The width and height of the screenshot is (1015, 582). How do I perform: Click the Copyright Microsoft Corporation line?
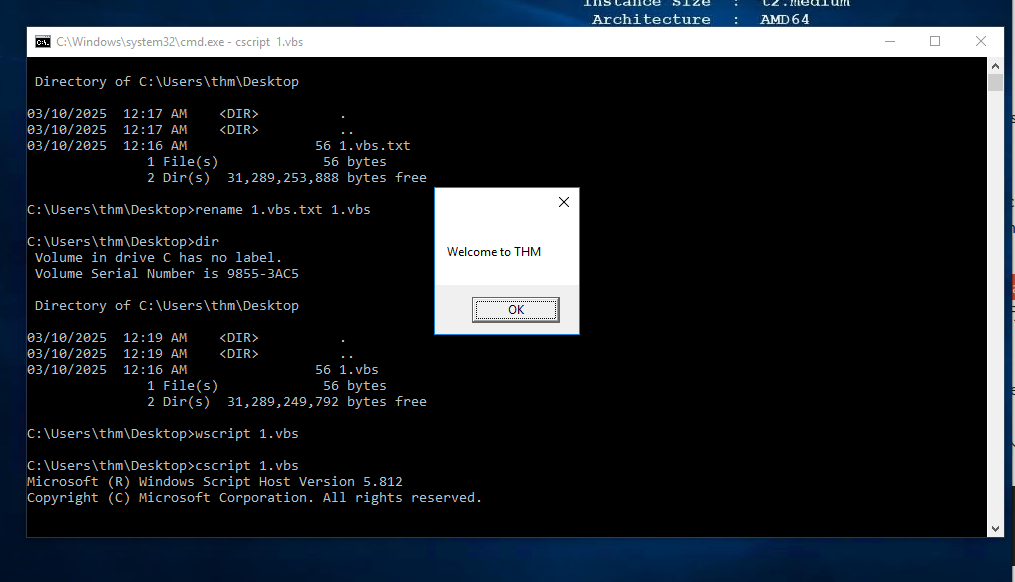[x=254, y=498]
